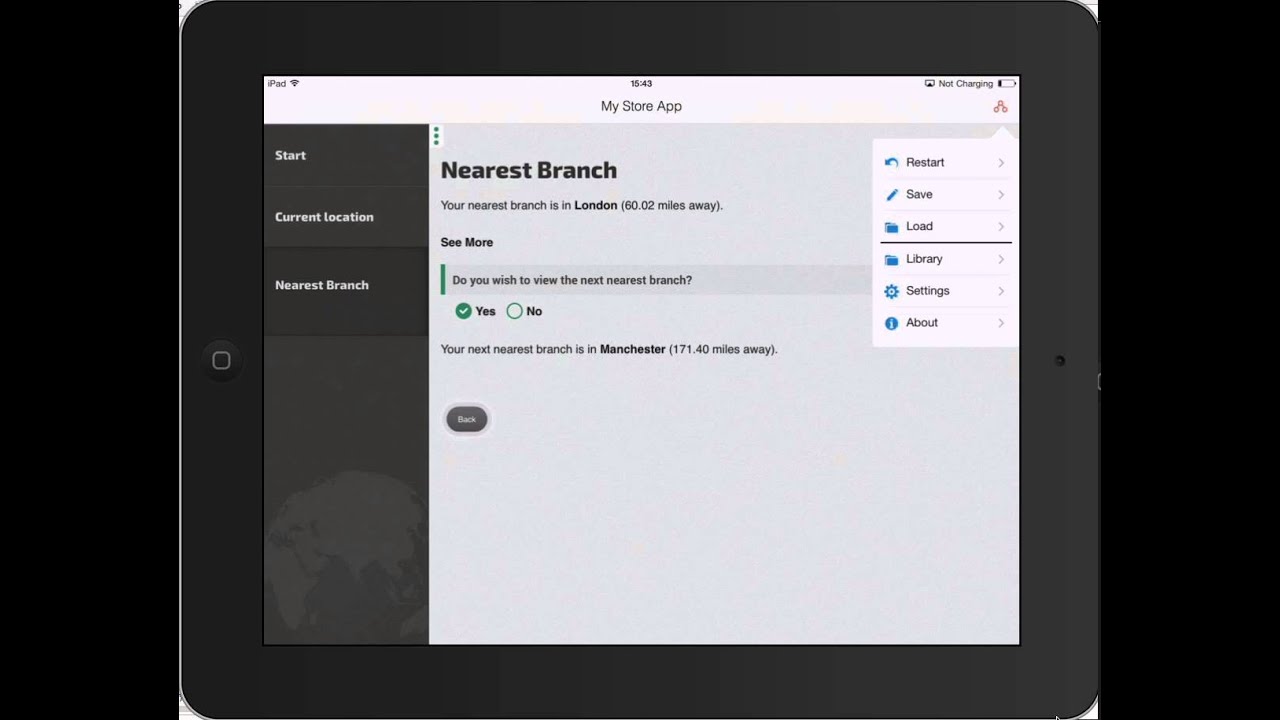Tap the green three-dot sidebar handle
The width and height of the screenshot is (1280, 720).
point(436,136)
